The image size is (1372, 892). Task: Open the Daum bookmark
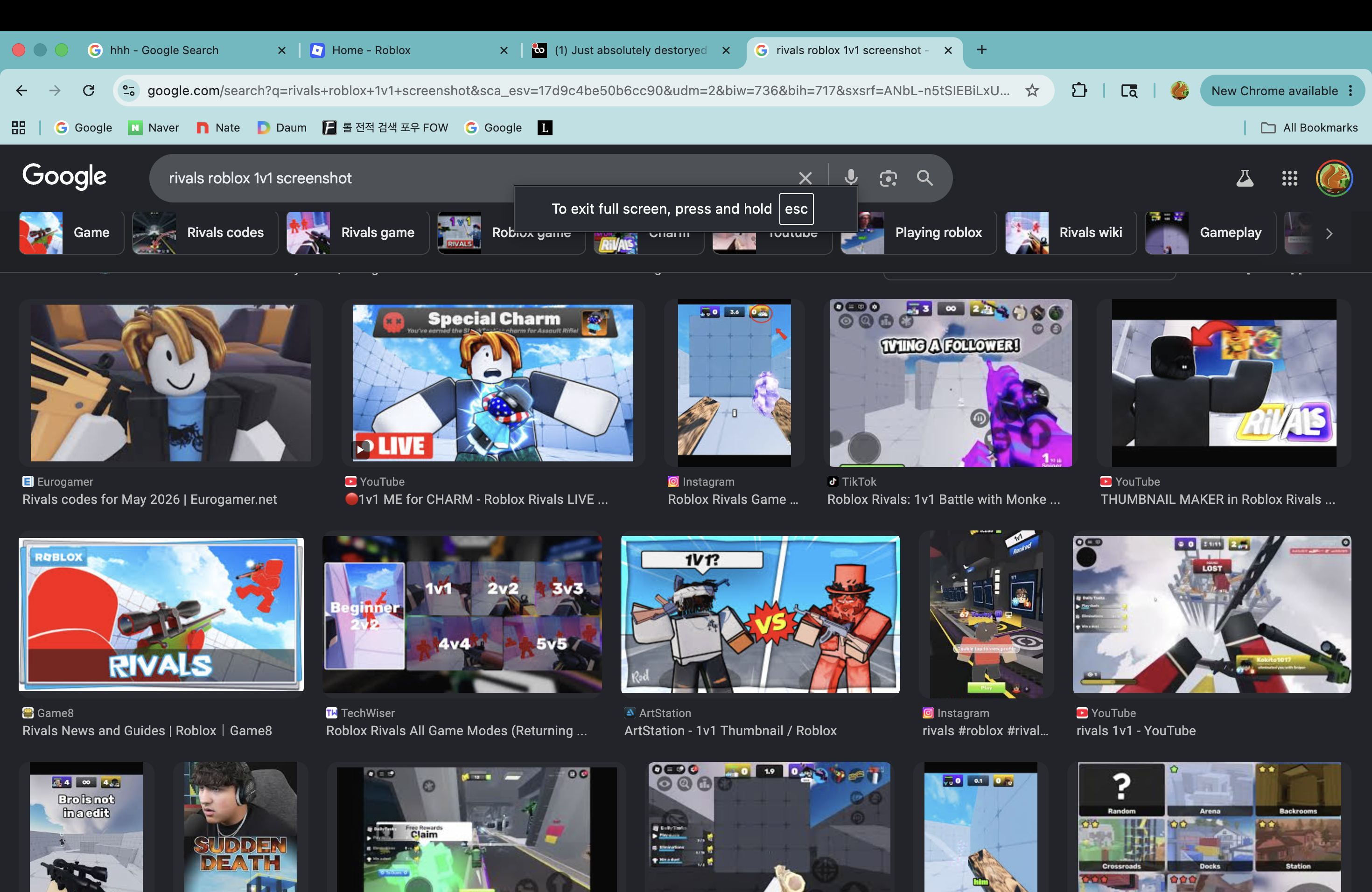[x=282, y=127]
